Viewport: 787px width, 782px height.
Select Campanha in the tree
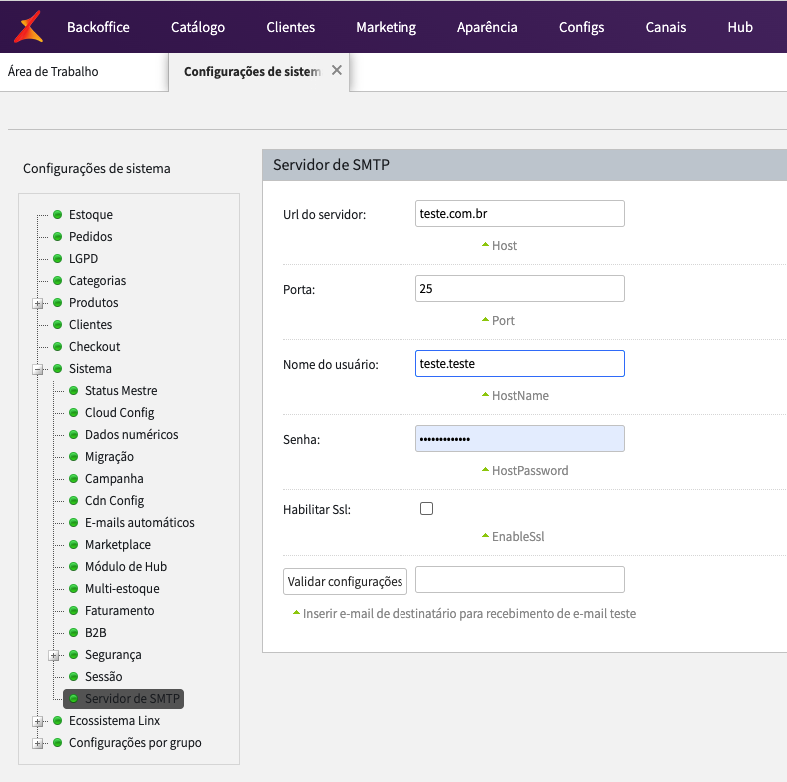(x=114, y=479)
